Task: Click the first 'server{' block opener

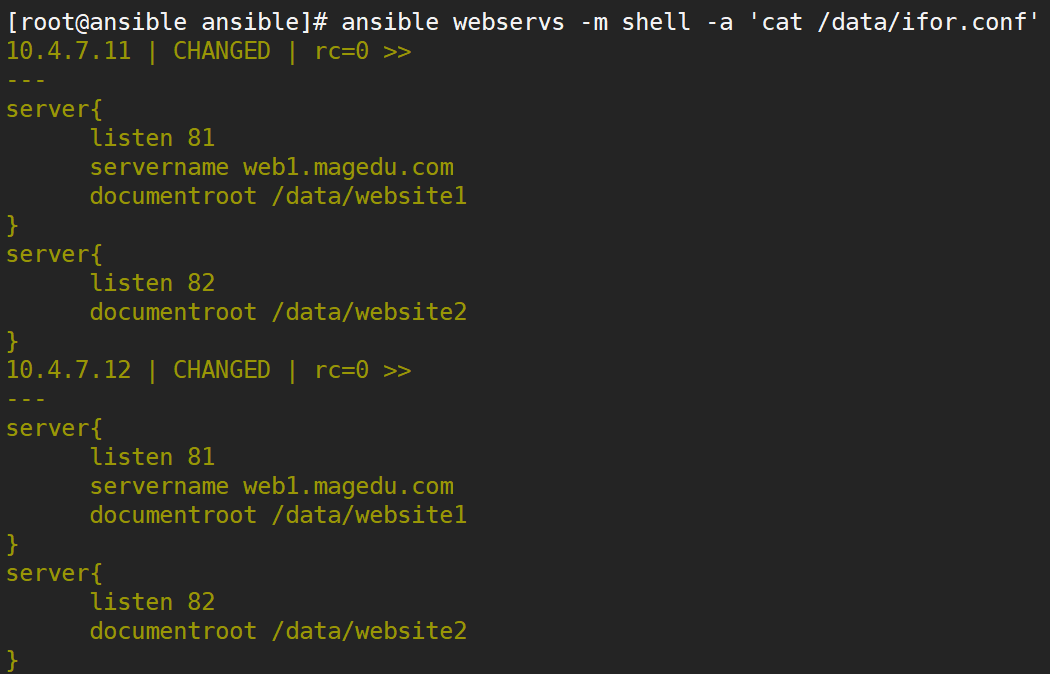Action: (x=54, y=109)
